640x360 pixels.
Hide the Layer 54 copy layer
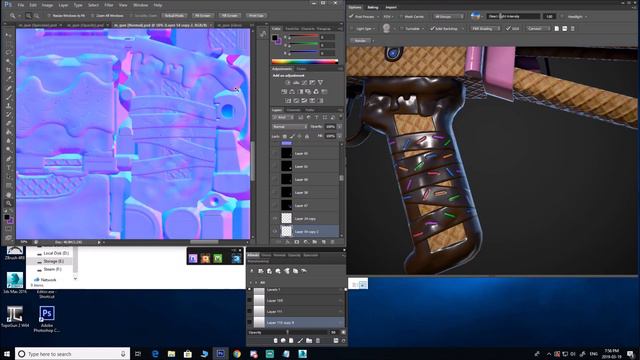[x=275, y=219]
